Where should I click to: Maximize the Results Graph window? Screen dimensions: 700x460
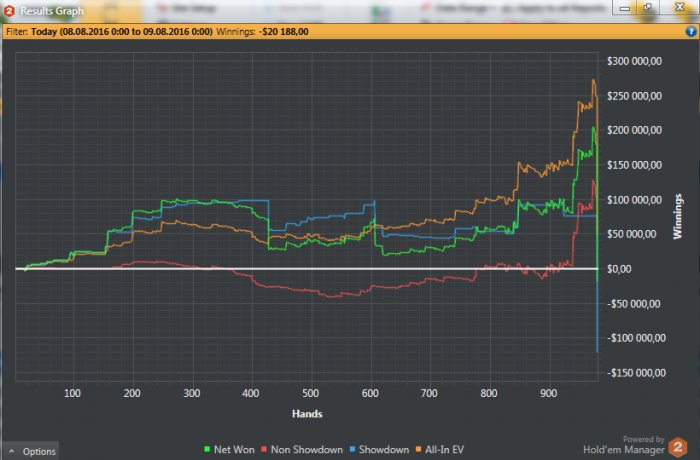coord(648,9)
